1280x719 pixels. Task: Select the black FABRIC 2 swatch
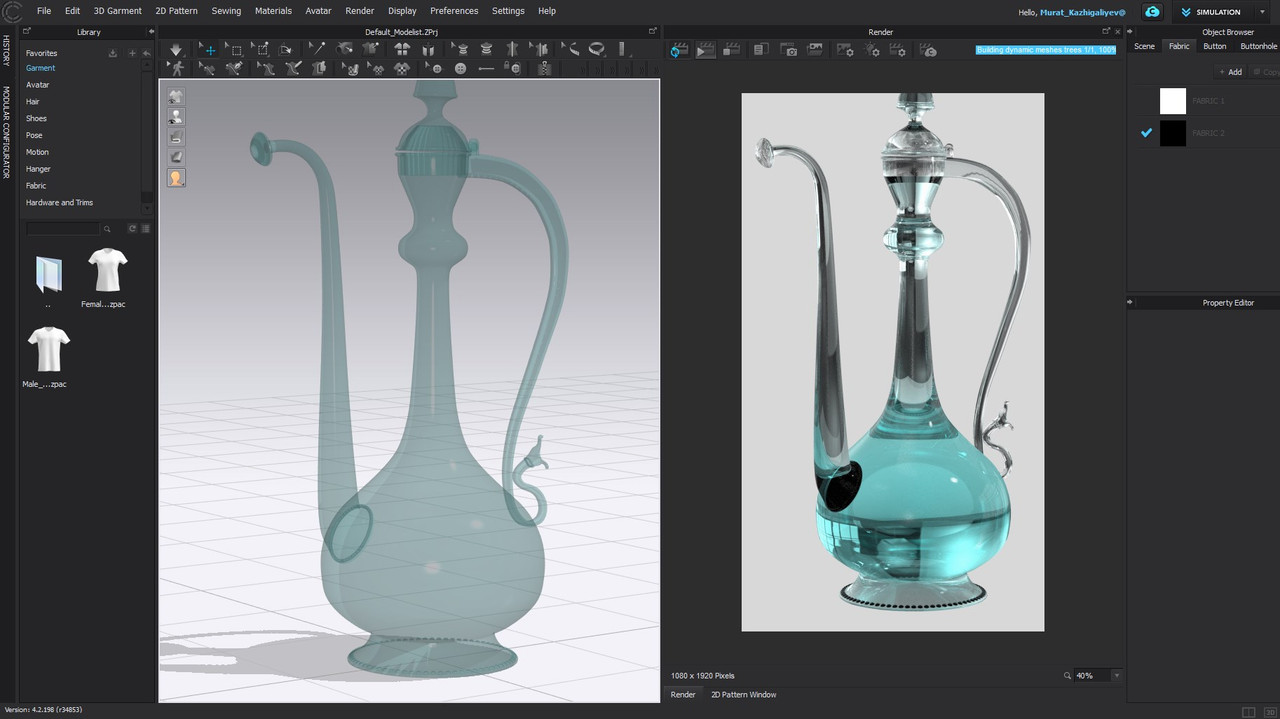(1173, 133)
